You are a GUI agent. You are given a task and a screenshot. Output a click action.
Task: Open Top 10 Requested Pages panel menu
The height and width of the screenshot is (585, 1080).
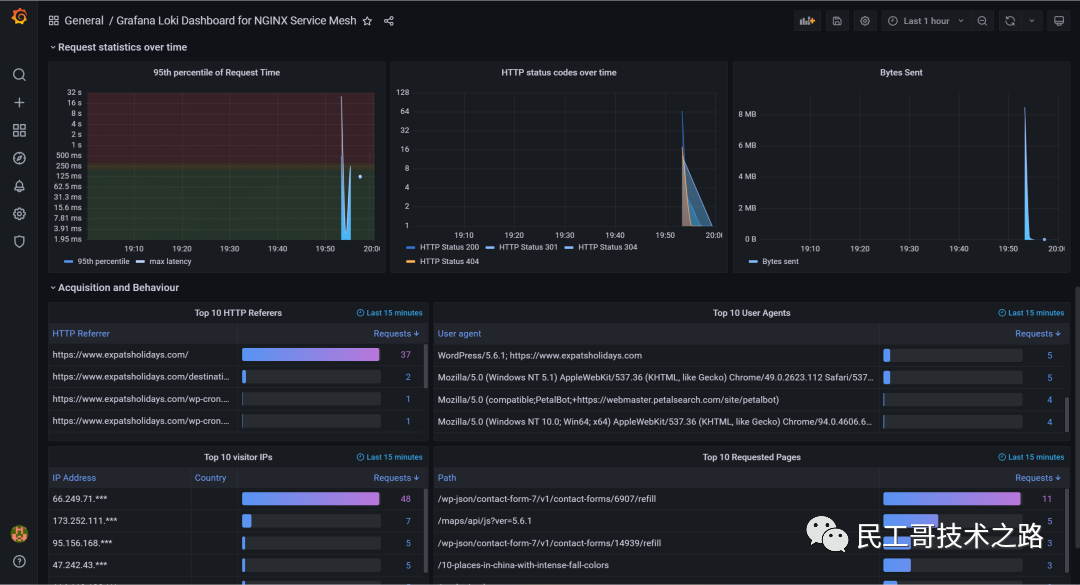751,457
